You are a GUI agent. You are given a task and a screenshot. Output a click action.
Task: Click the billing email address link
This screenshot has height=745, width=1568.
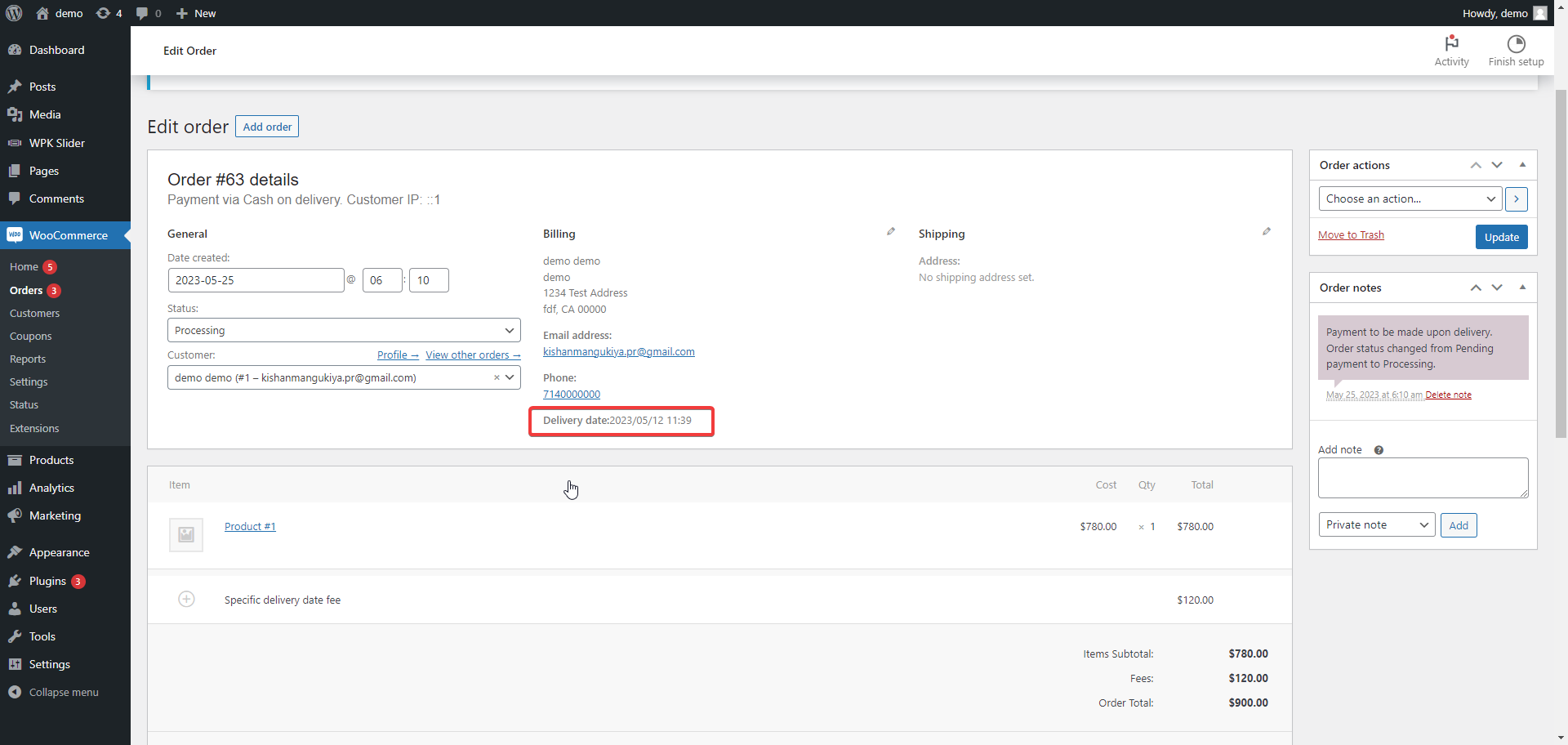pyautogui.click(x=619, y=351)
